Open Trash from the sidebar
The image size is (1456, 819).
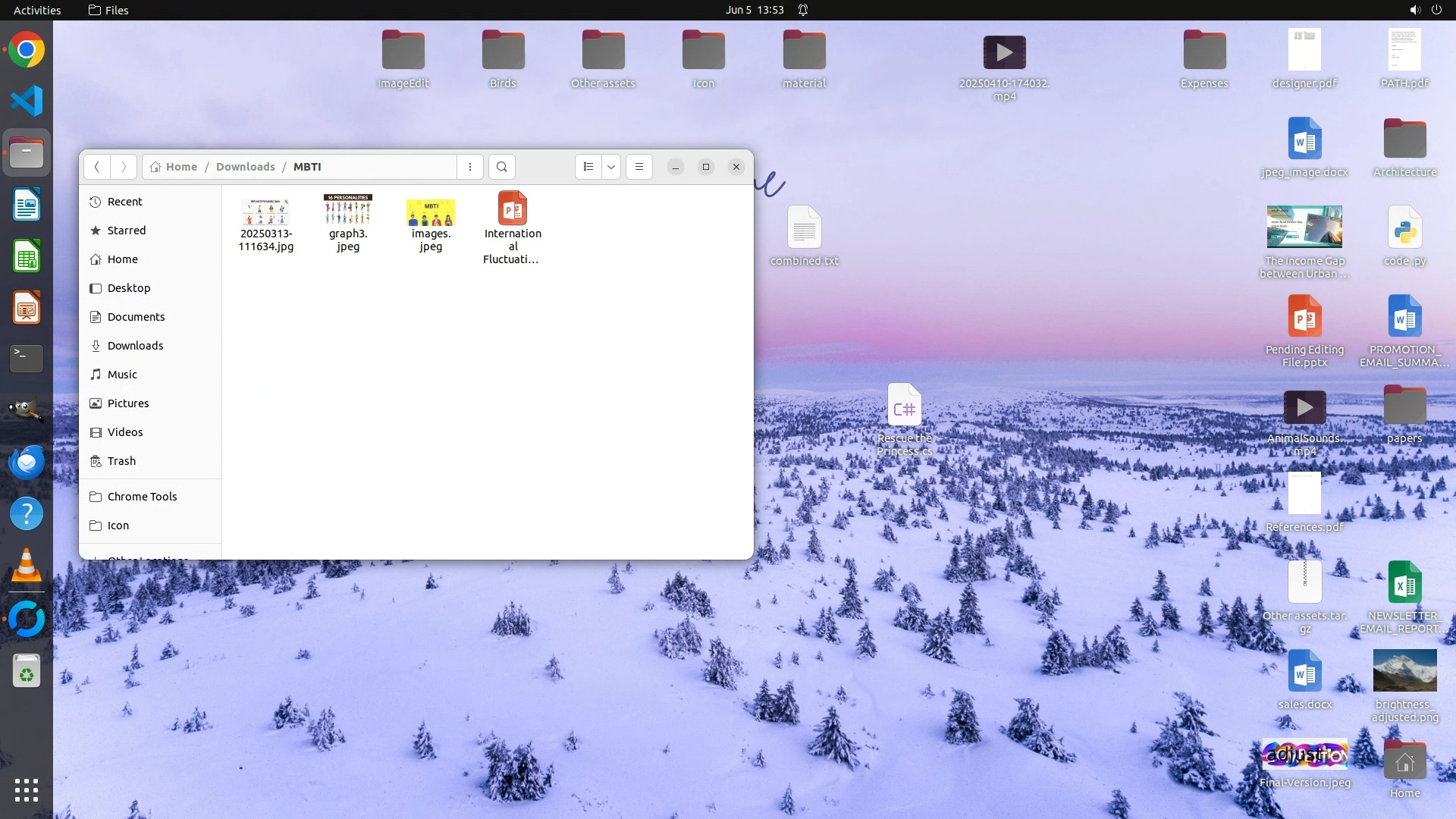tap(121, 461)
